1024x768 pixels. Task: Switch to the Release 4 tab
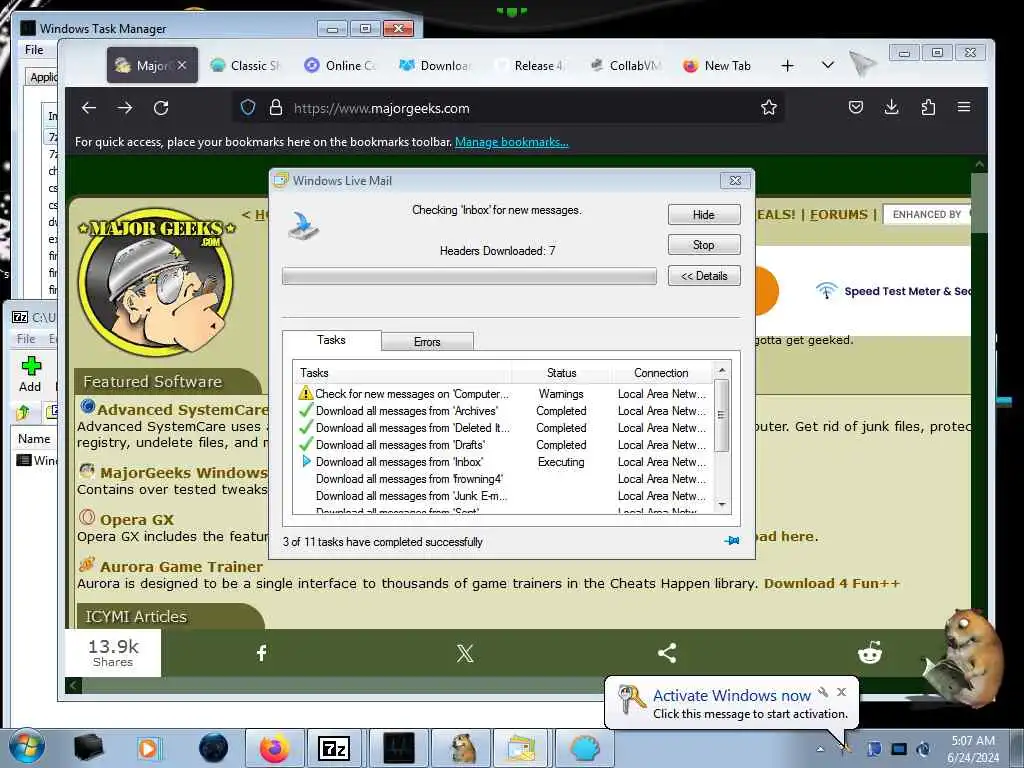click(x=530, y=65)
